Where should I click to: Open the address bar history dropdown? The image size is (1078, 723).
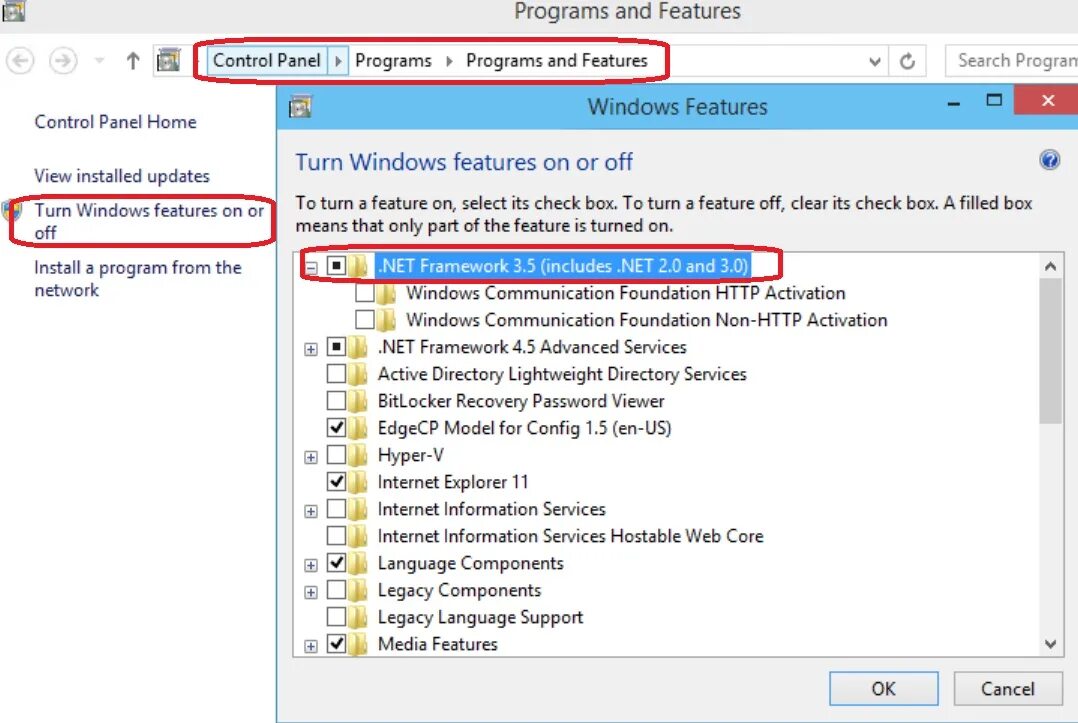pos(874,61)
